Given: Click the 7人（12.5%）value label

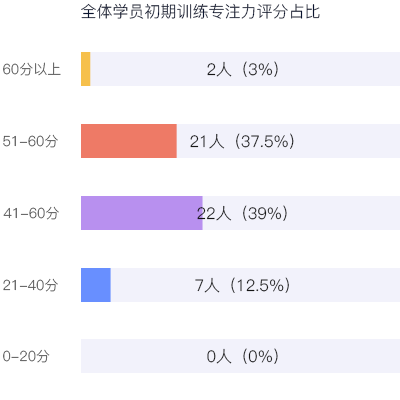Looking at the screenshot, I should coord(243,285).
